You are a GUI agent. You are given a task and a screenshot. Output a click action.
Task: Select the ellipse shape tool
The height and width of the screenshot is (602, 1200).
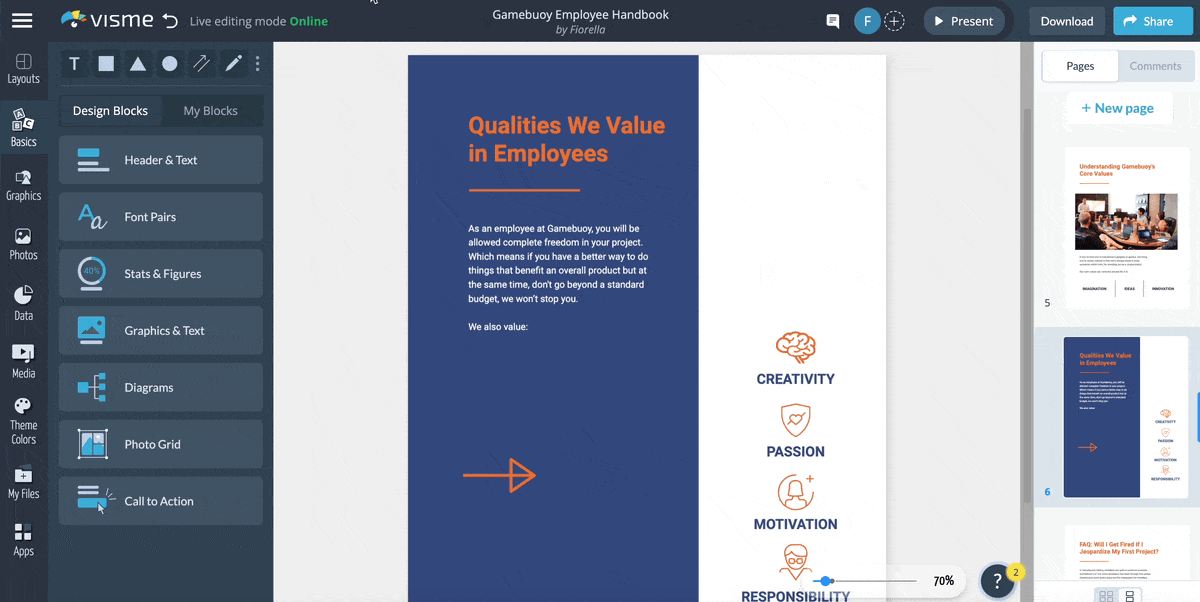(169, 63)
